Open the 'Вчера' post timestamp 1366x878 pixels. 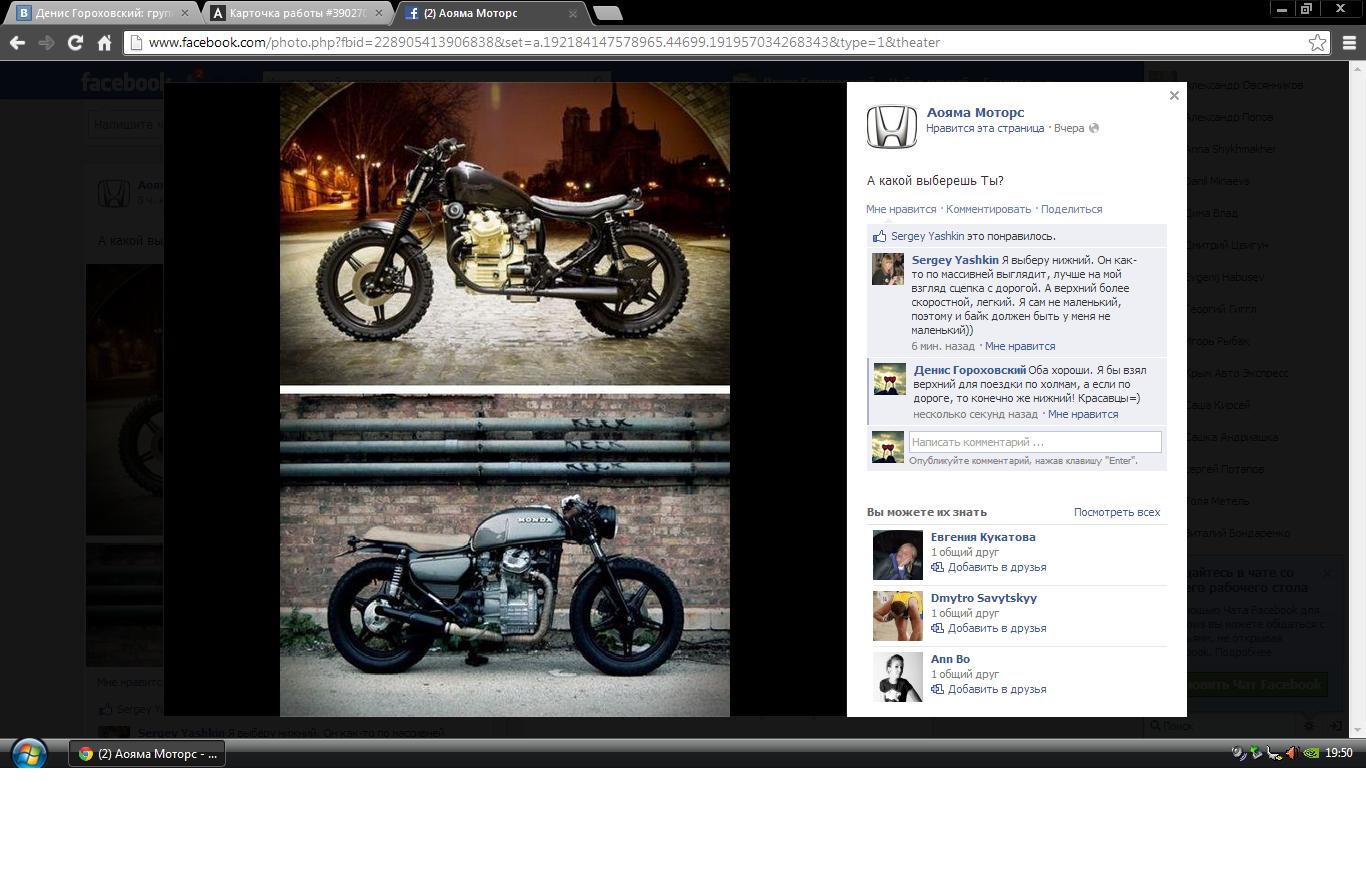[1069, 128]
